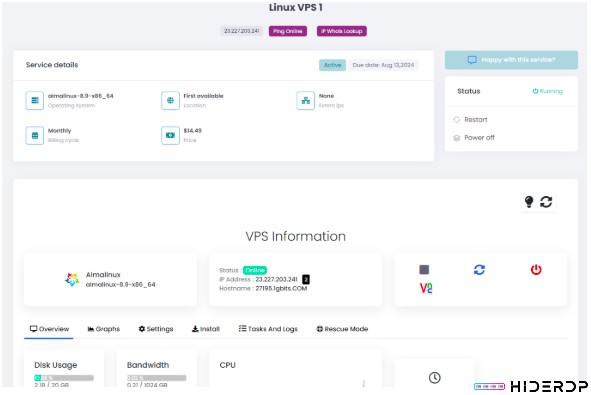Click the First available location text
591x395 pixels.
(203, 96)
